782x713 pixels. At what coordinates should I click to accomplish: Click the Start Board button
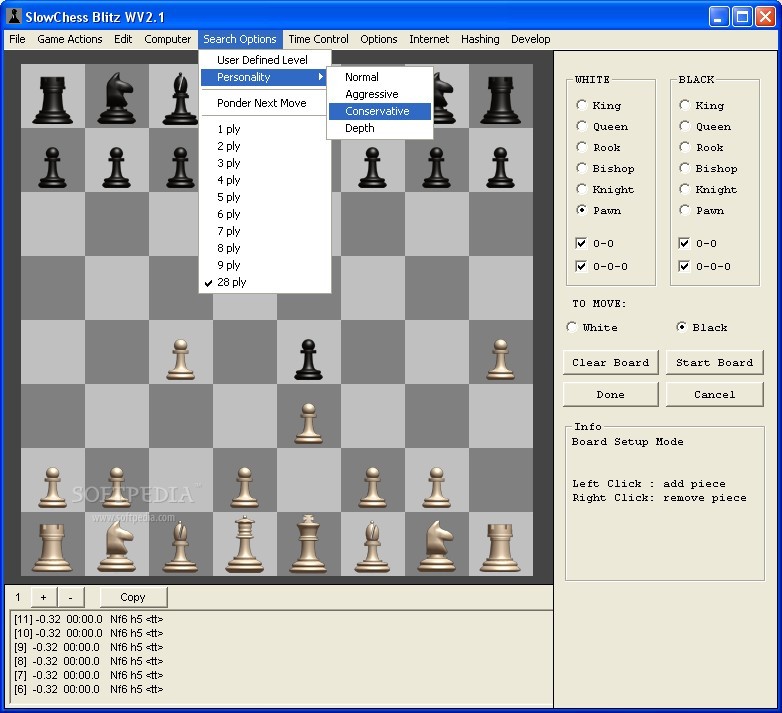(x=714, y=362)
